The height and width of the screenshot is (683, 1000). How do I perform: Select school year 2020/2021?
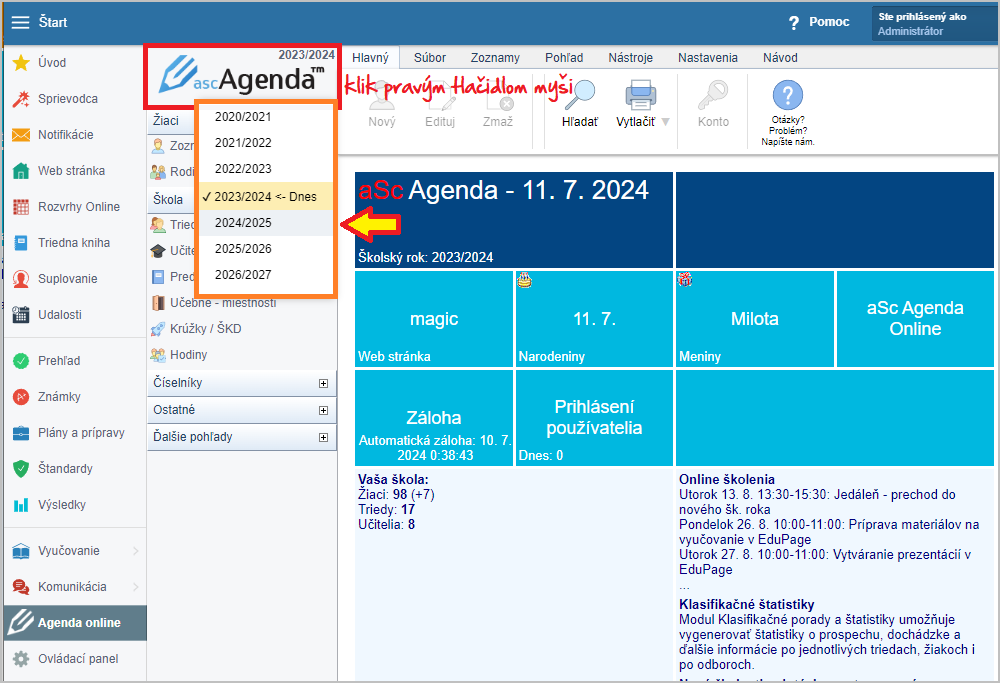tap(267, 117)
